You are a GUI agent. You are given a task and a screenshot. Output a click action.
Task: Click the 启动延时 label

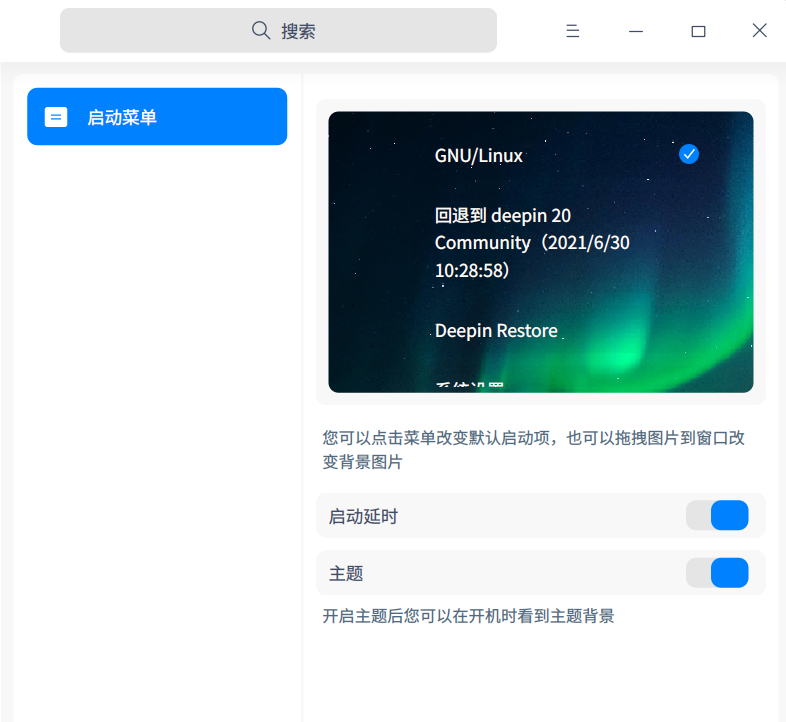click(x=363, y=516)
